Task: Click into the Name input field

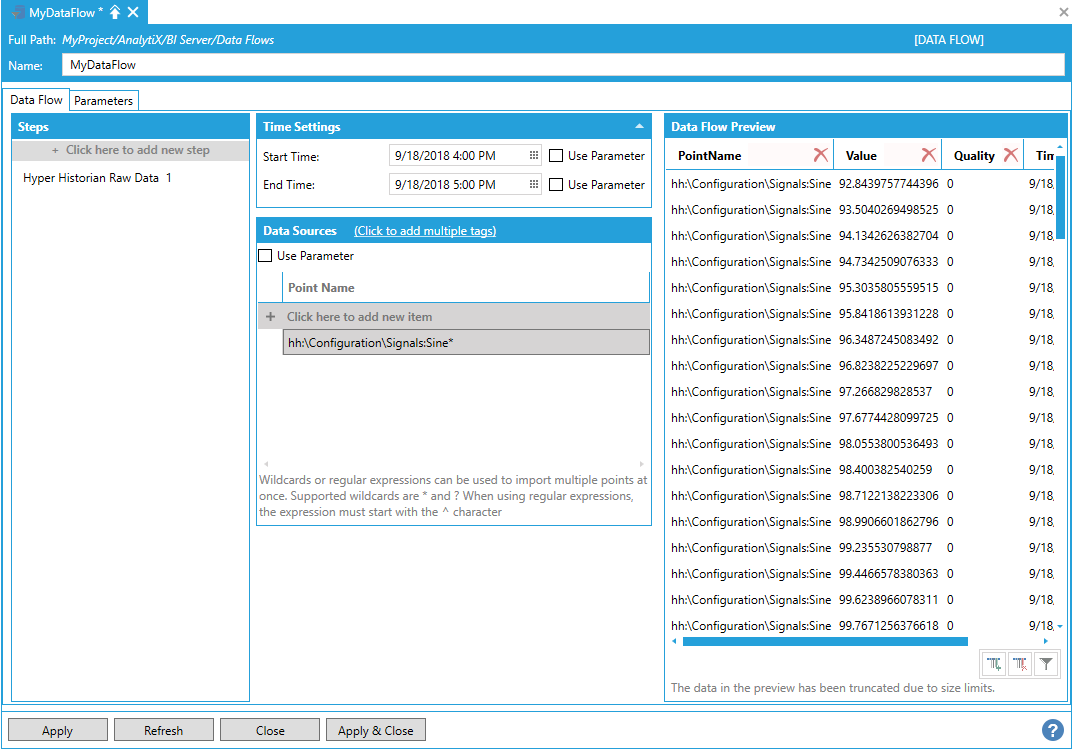Action: point(563,65)
